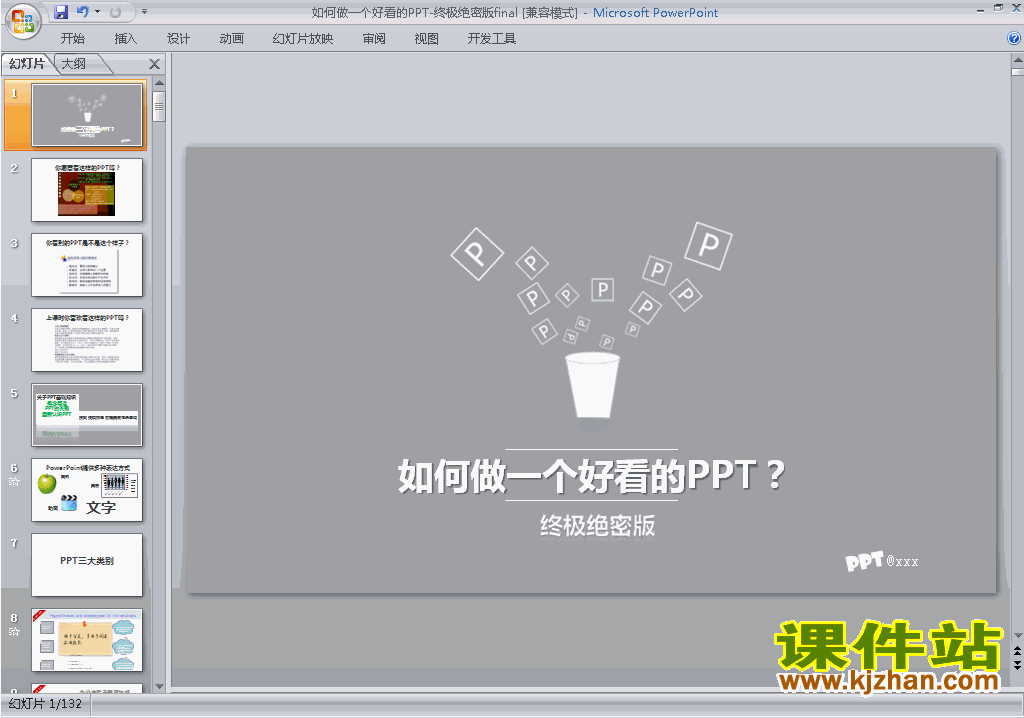Minimize the PowerPoint window
This screenshot has height=718, width=1024.
980,10
